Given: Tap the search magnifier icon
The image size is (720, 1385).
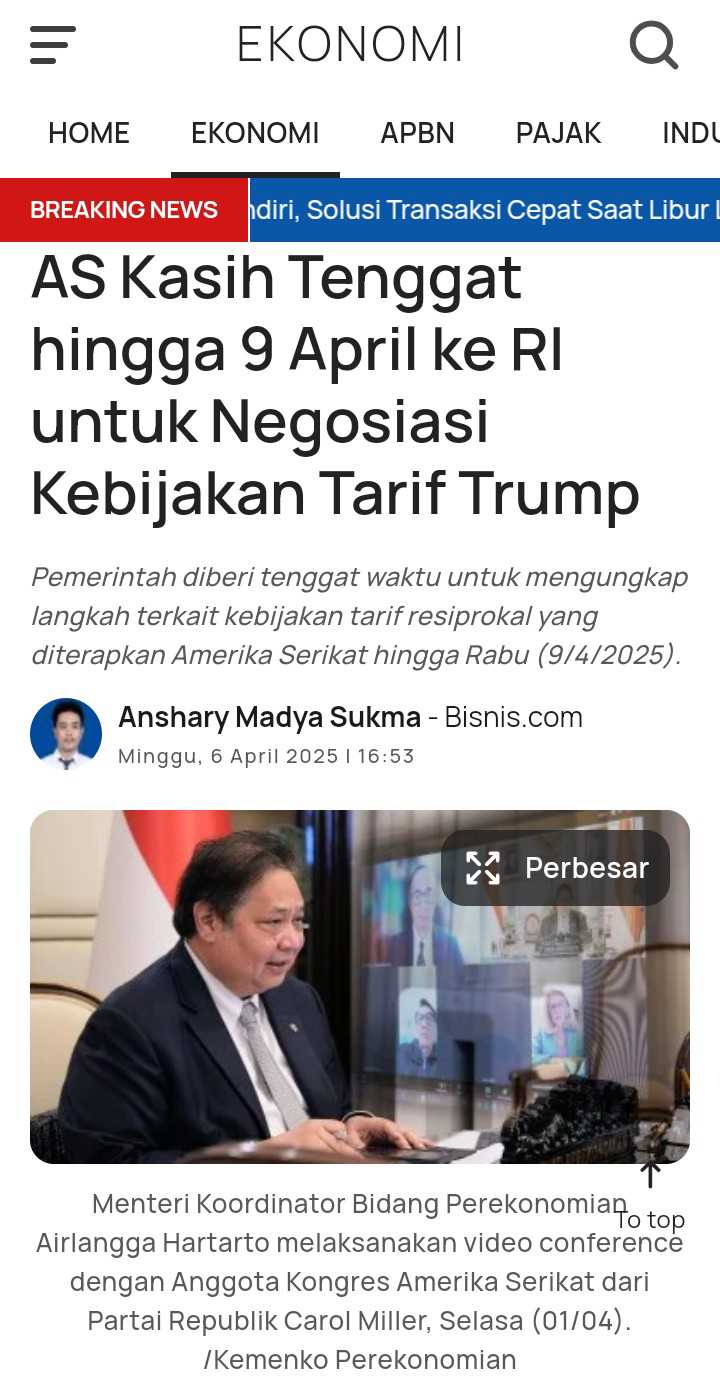Looking at the screenshot, I should (x=654, y=45).
